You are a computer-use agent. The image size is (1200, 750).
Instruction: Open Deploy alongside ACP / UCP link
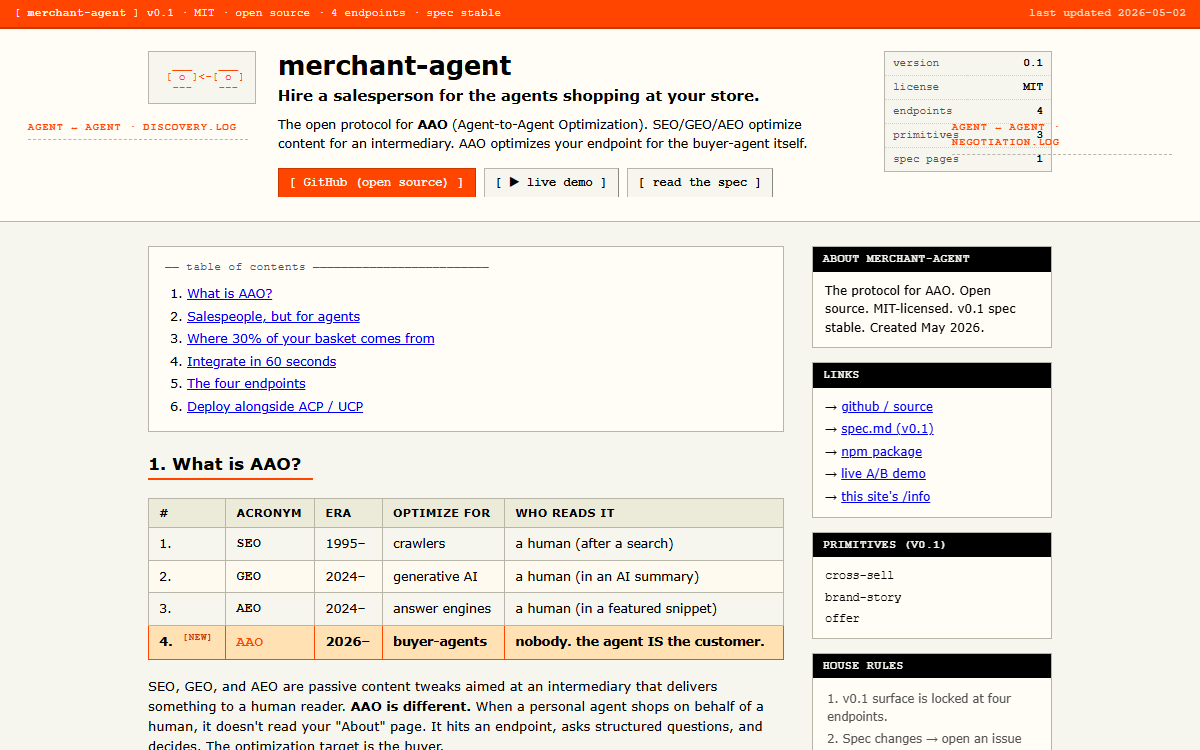[x=275, y=406]
